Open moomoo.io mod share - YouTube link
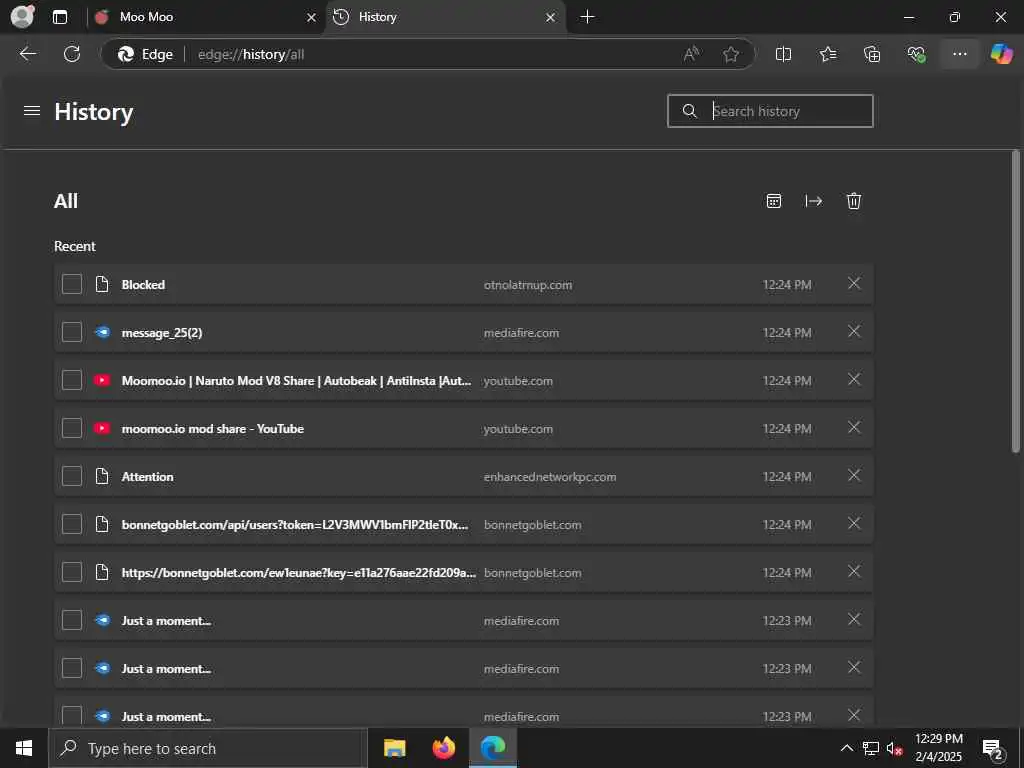1024x768 pixels. [213, 429]
